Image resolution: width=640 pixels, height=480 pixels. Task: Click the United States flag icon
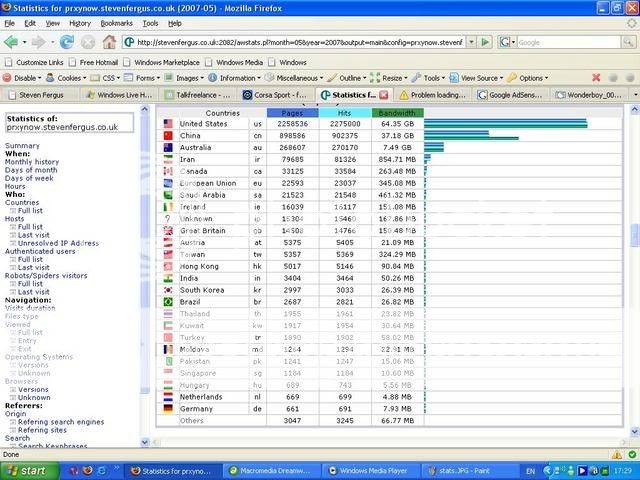coord(168,124)
